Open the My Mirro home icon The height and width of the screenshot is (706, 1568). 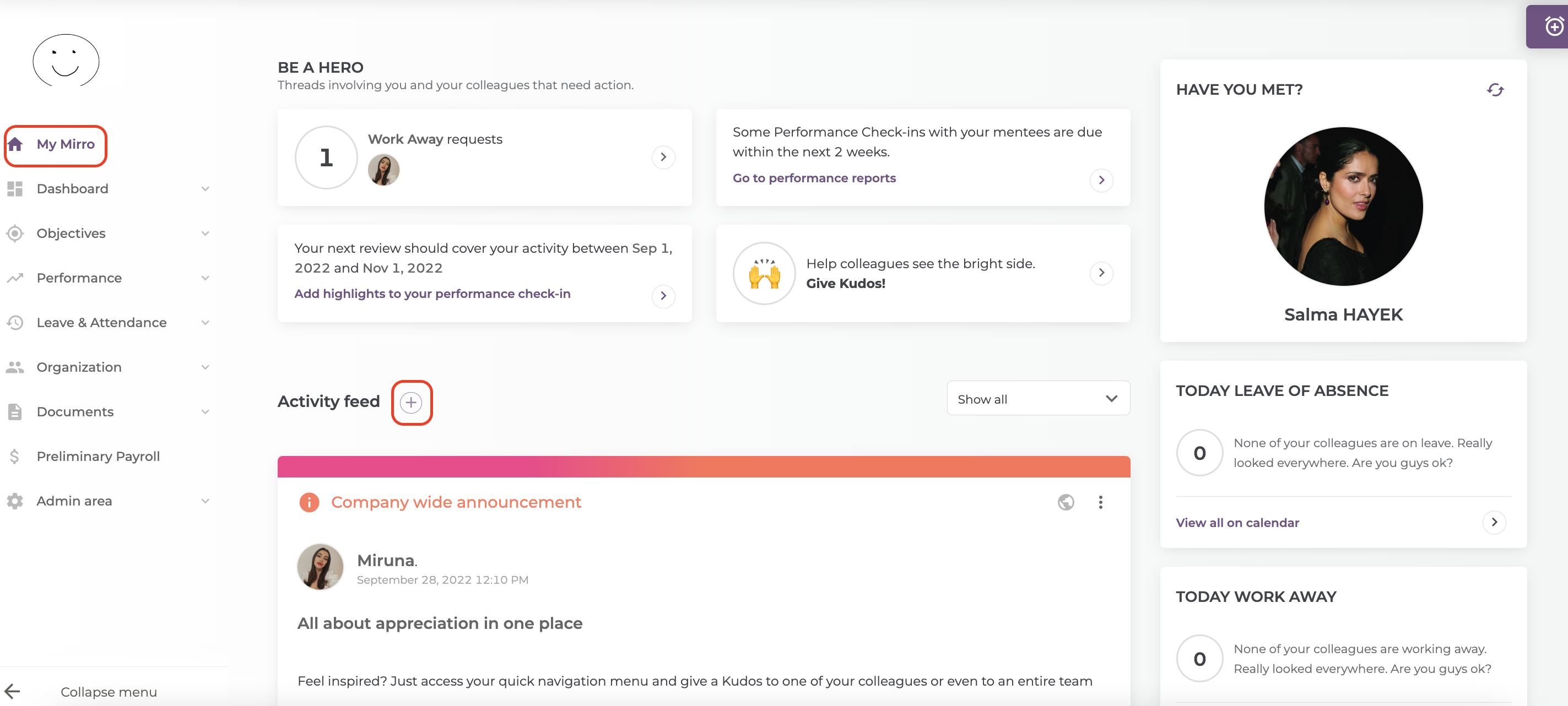tap(15, 144)
